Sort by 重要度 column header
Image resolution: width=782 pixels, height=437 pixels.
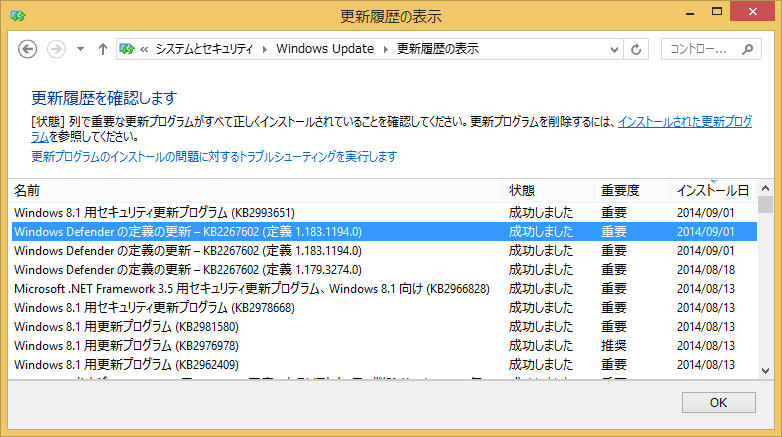coord(632,191)
